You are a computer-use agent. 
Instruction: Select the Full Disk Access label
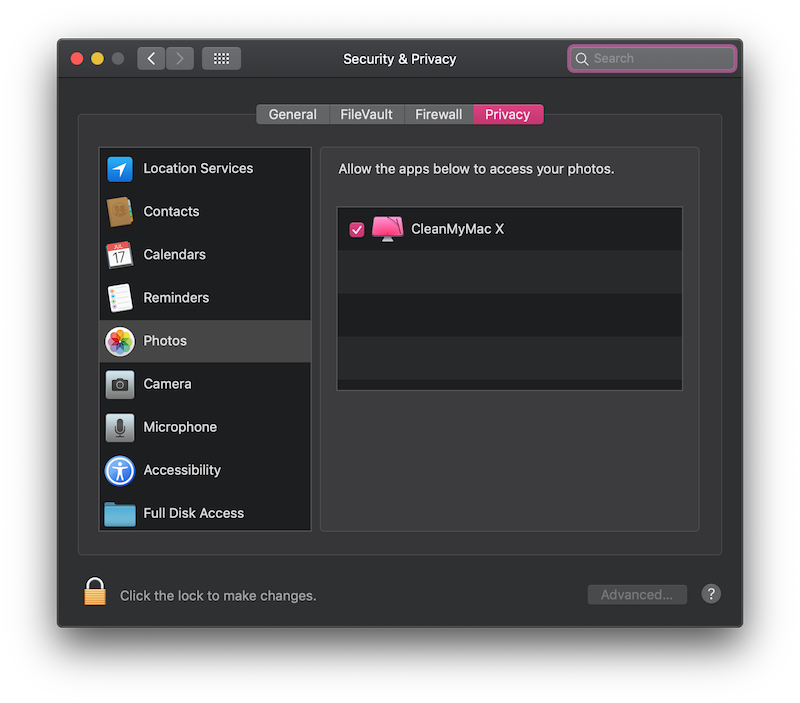pos(193,513)
